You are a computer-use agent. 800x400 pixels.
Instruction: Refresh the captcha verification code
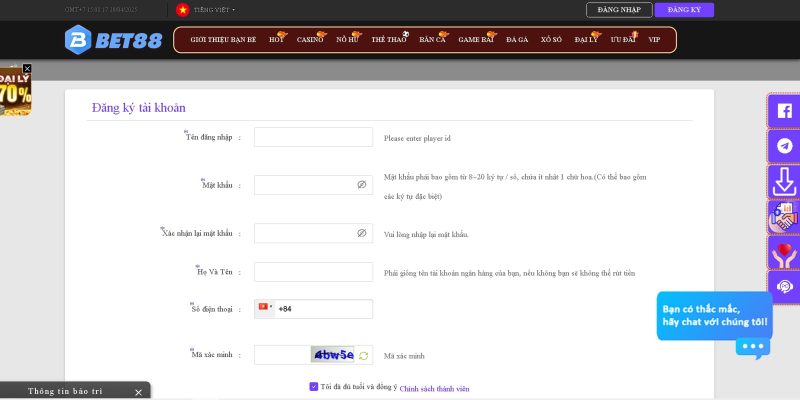coord(363,356)
